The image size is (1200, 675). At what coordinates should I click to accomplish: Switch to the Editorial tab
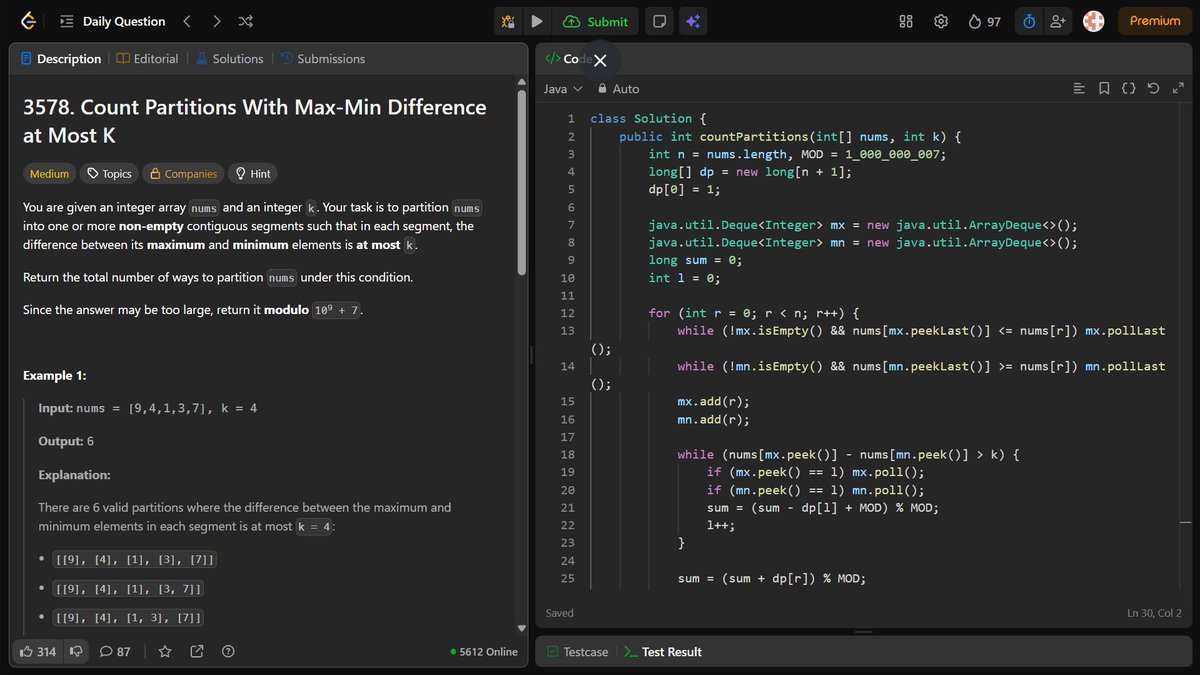click(x=147, y=59)
